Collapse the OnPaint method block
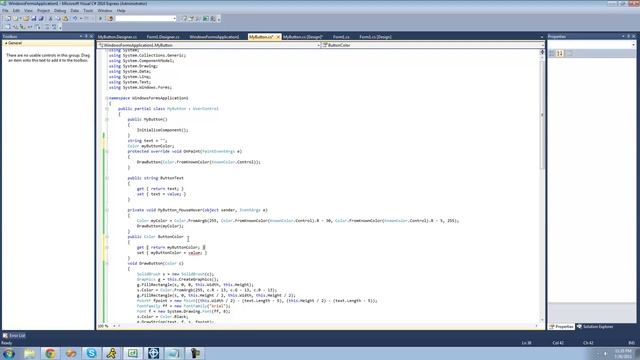The width and height of the screenshot is (640, 360). [107, 151]
